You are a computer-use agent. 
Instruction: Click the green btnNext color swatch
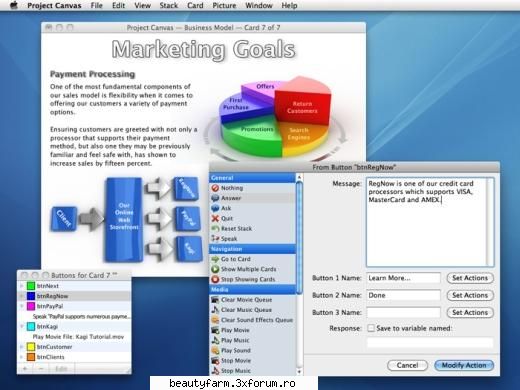point(31,286)
